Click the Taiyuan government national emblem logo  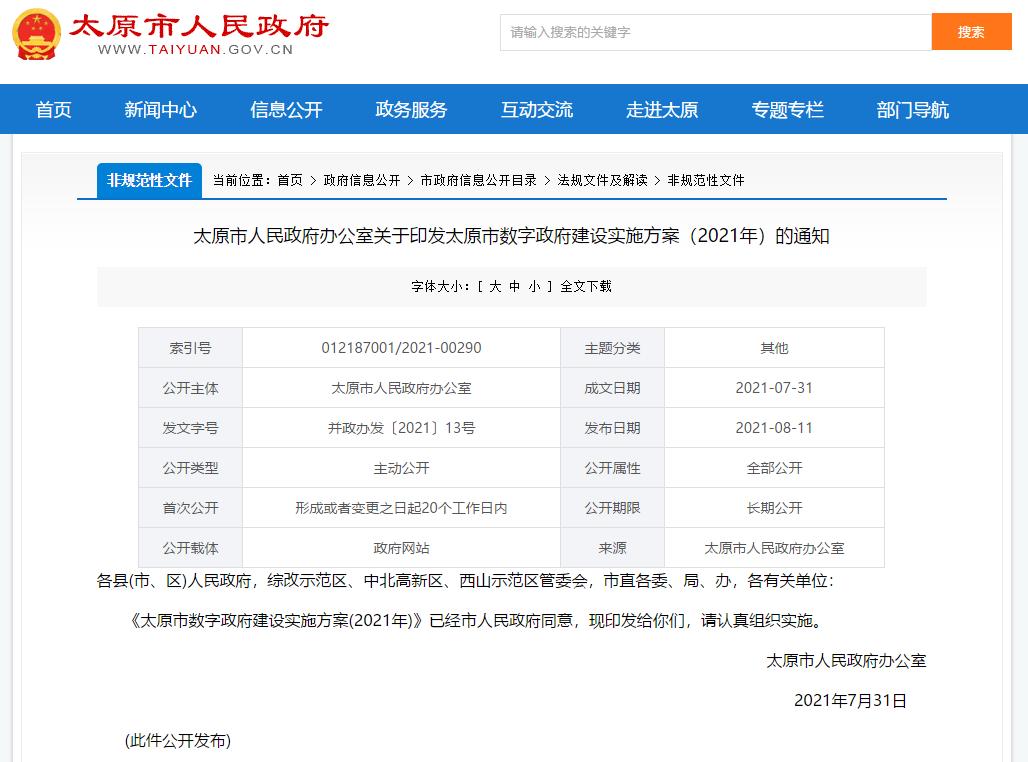point(36,33)
